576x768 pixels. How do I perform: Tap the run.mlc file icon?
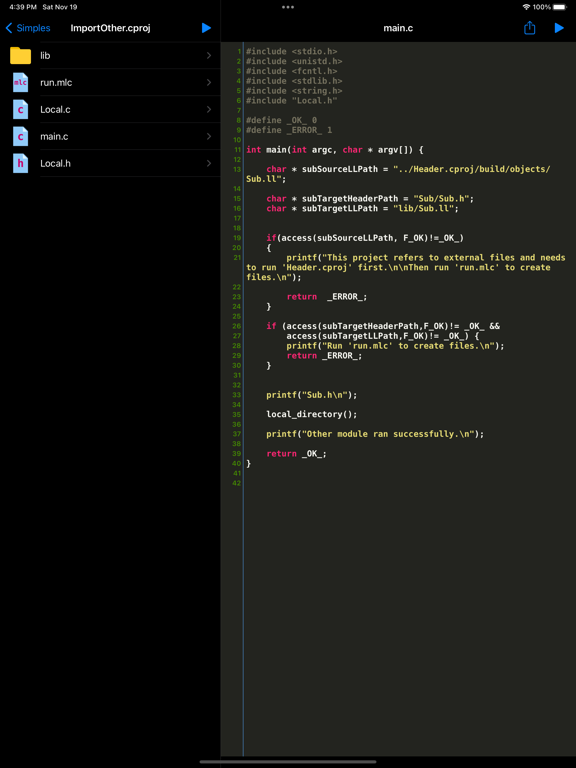[x=21, y=82]
